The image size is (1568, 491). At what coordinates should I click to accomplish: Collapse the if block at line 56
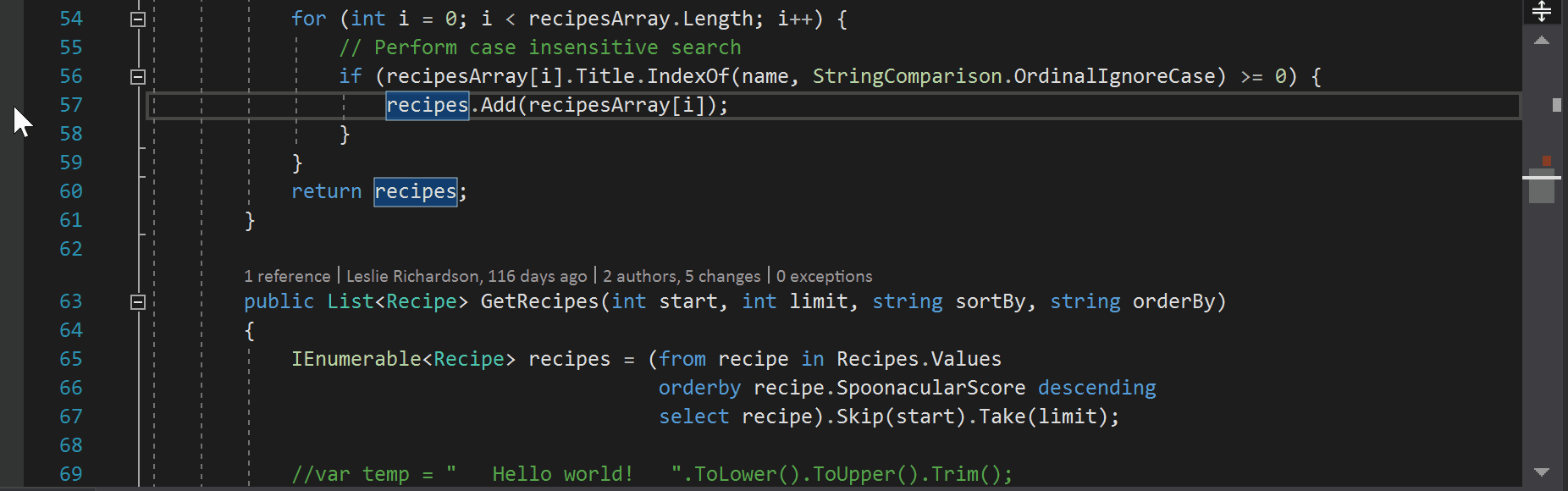pos(138,77)
